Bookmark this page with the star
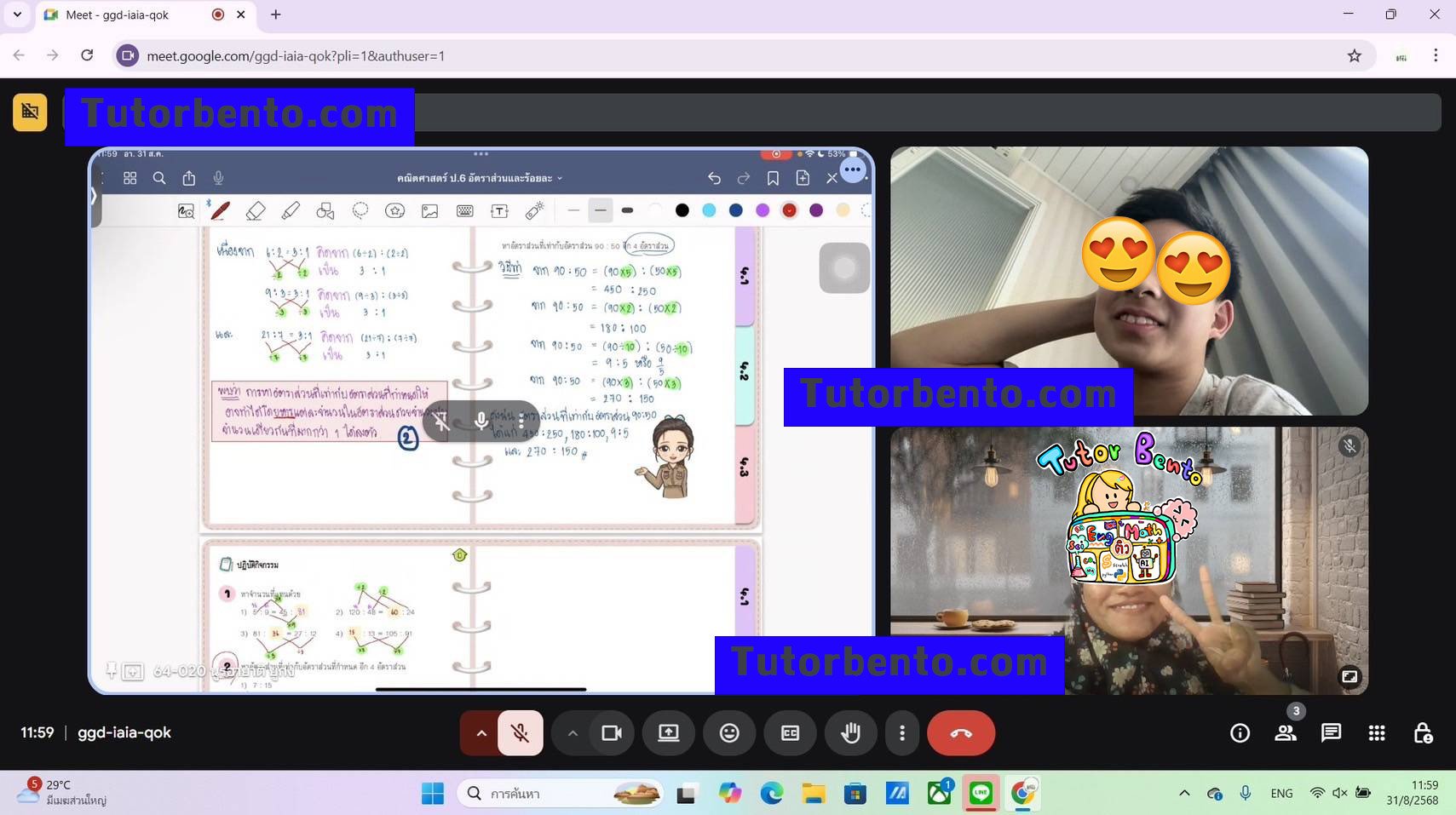 click(1355, 55)
